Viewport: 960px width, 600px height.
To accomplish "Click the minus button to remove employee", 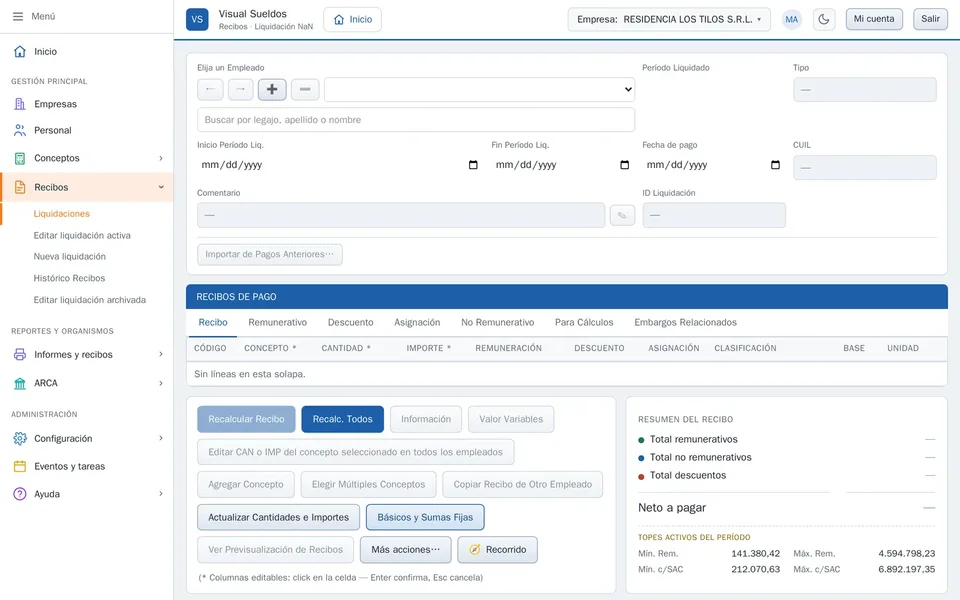I will 305,89.
